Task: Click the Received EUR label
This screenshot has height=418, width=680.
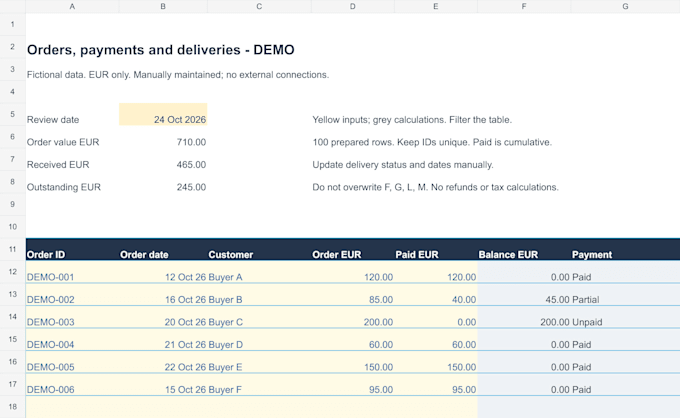Action: [x=58, y=165]
